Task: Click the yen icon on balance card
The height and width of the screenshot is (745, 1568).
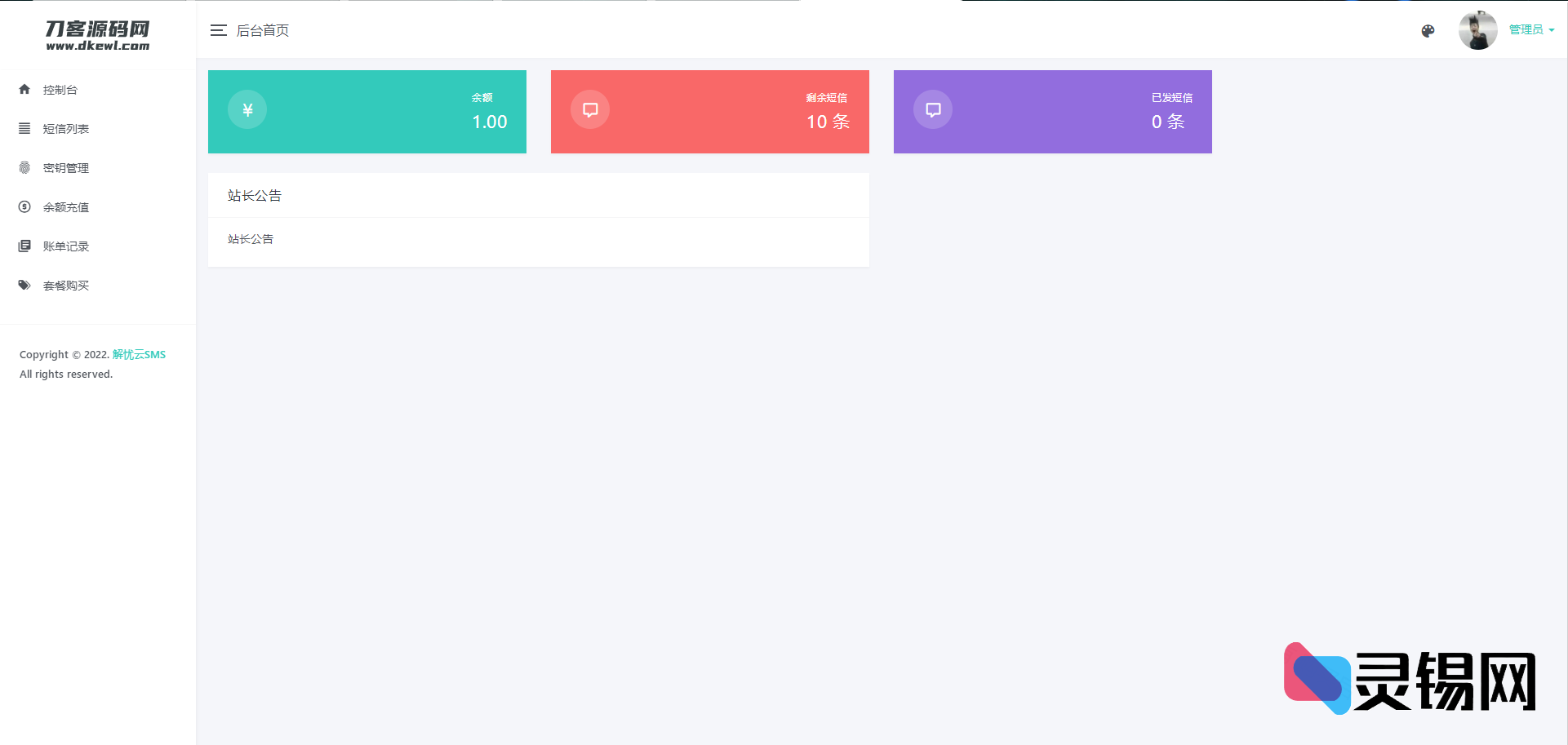Action: [247, 110]
